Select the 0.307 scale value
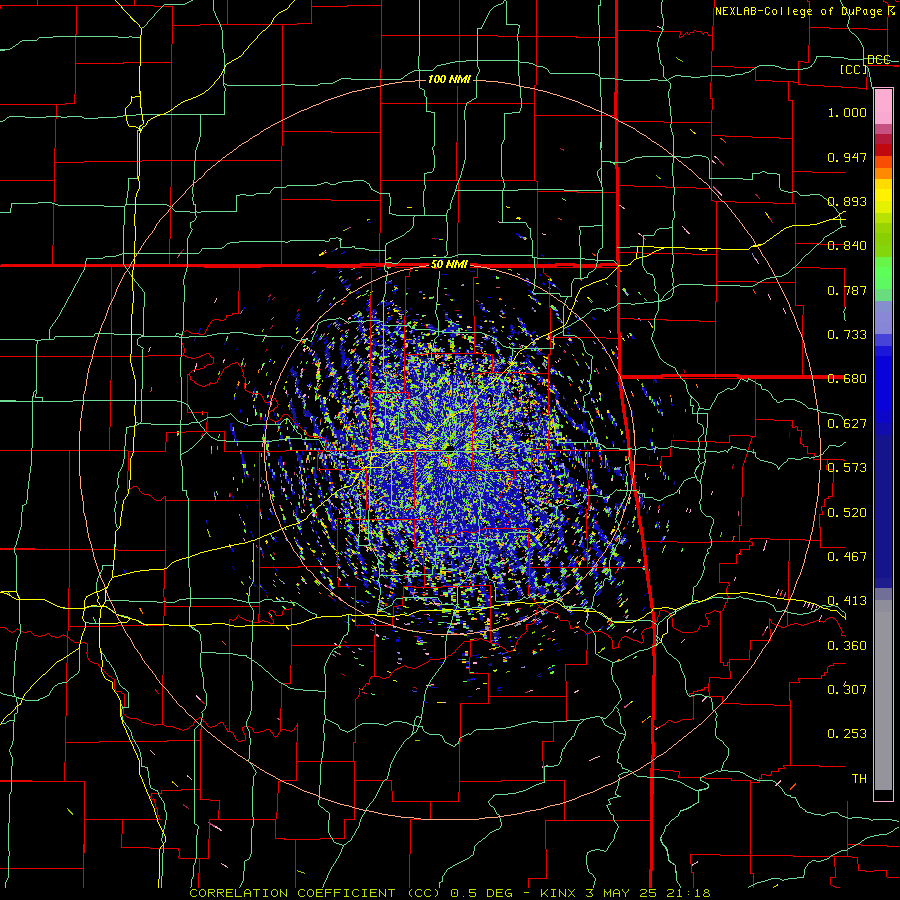 tap(847, 690)
